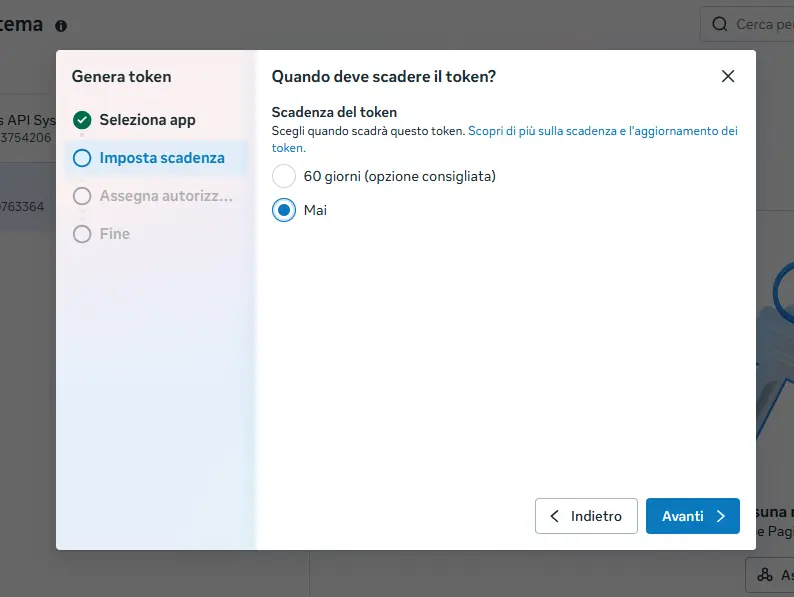The height and width of the screenshot is (597, 794).
Task: Click the search magnifier icon
Action: (719, 24)
